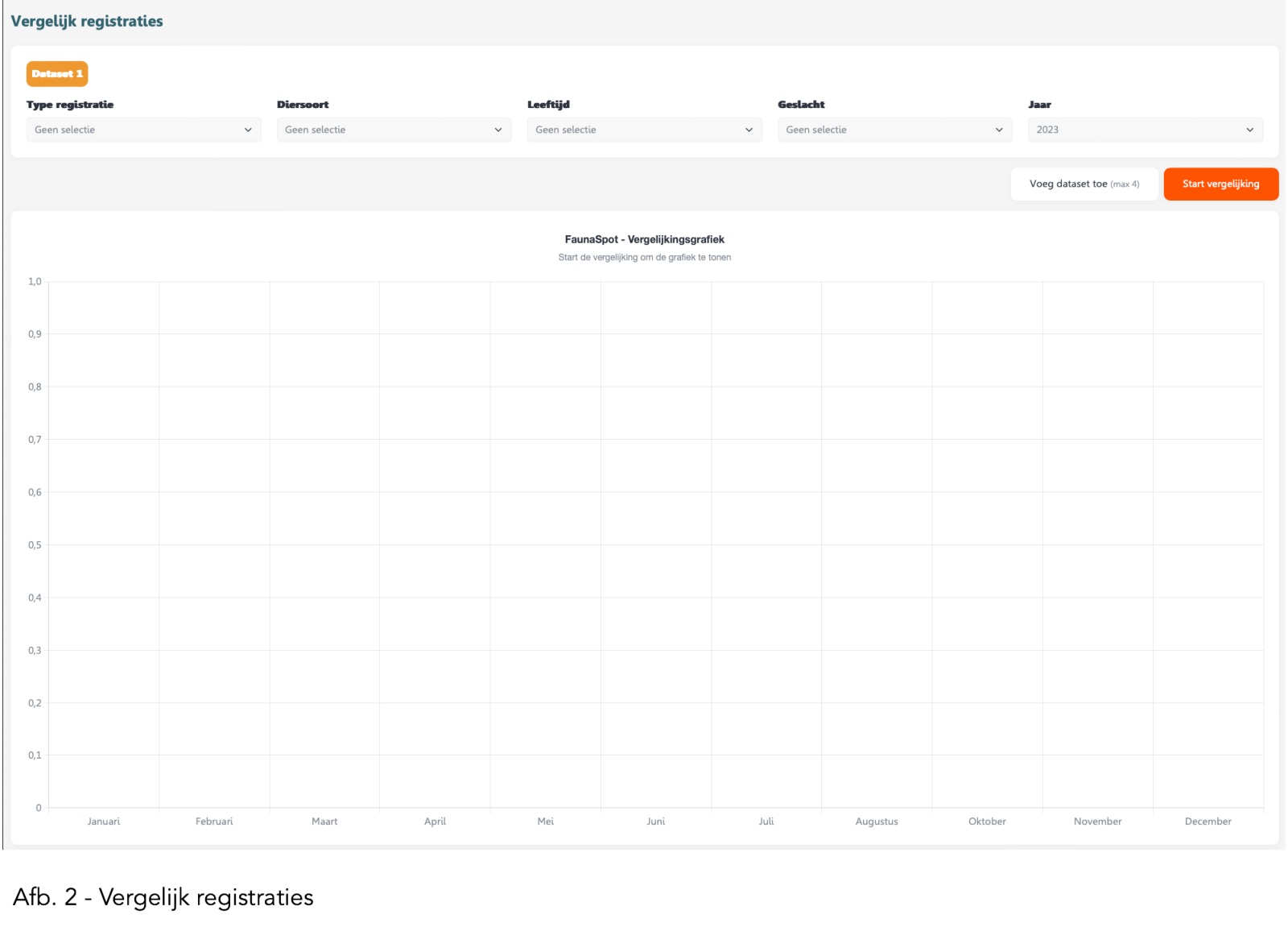Click the Mei label on chart axis
Screen dimensions: 1288x927
[546, 821]
